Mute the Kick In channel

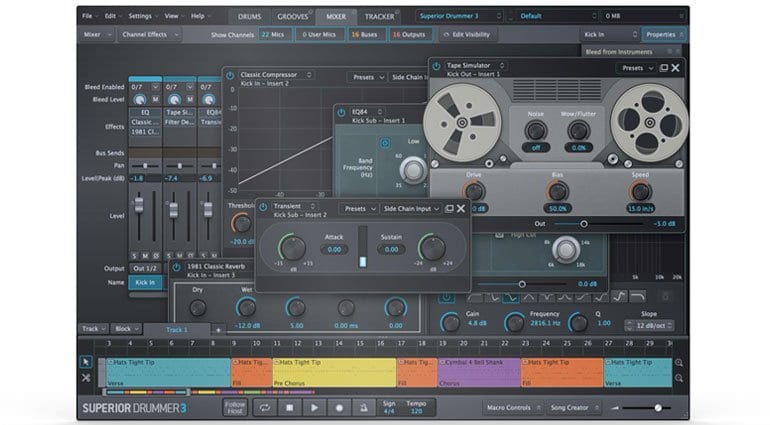click(145, 256)
